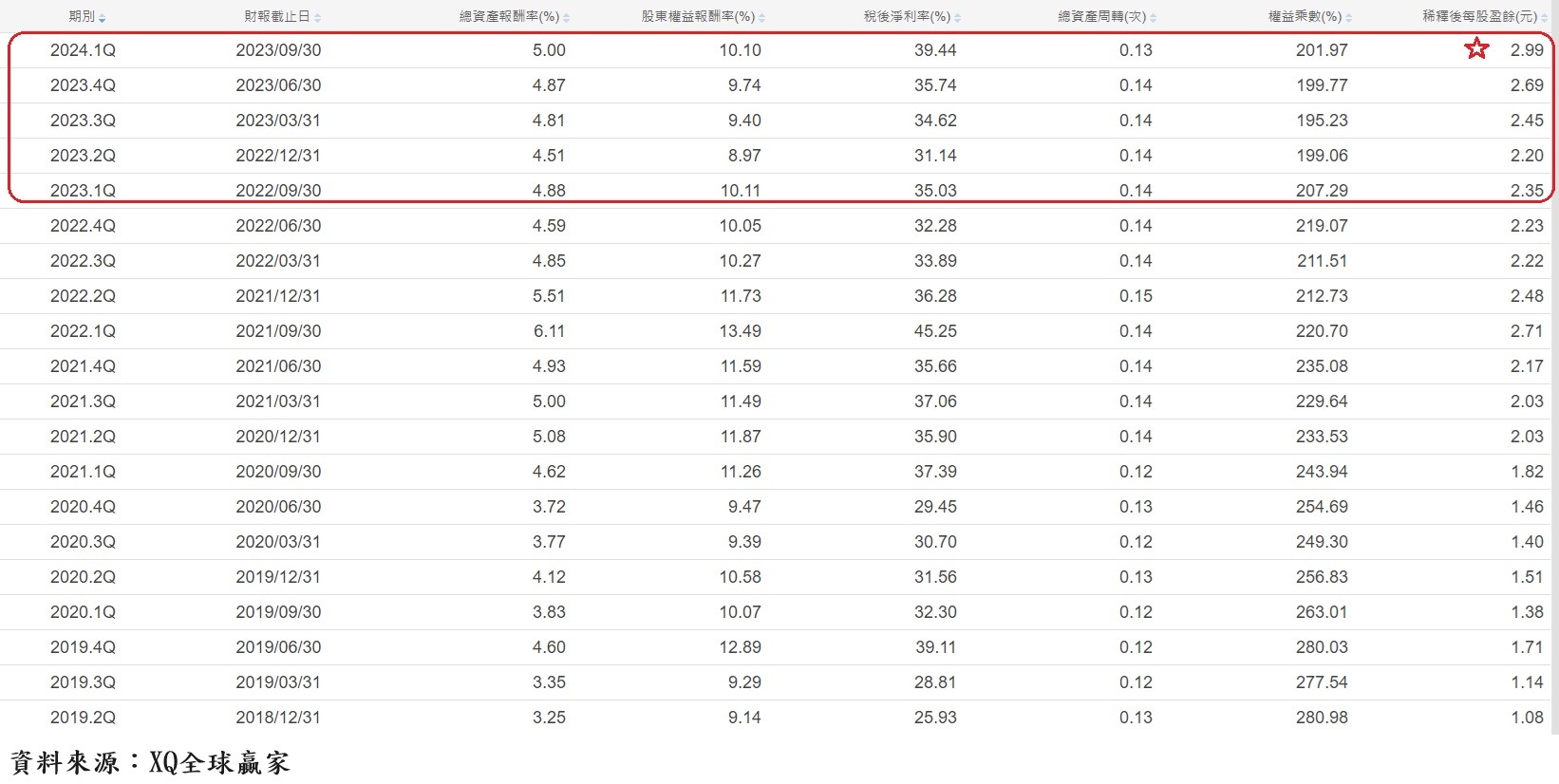Click the date cell 2020/06/30
Image resolution: width=1559 pixels, height=784 pixels.
[278, 507]
